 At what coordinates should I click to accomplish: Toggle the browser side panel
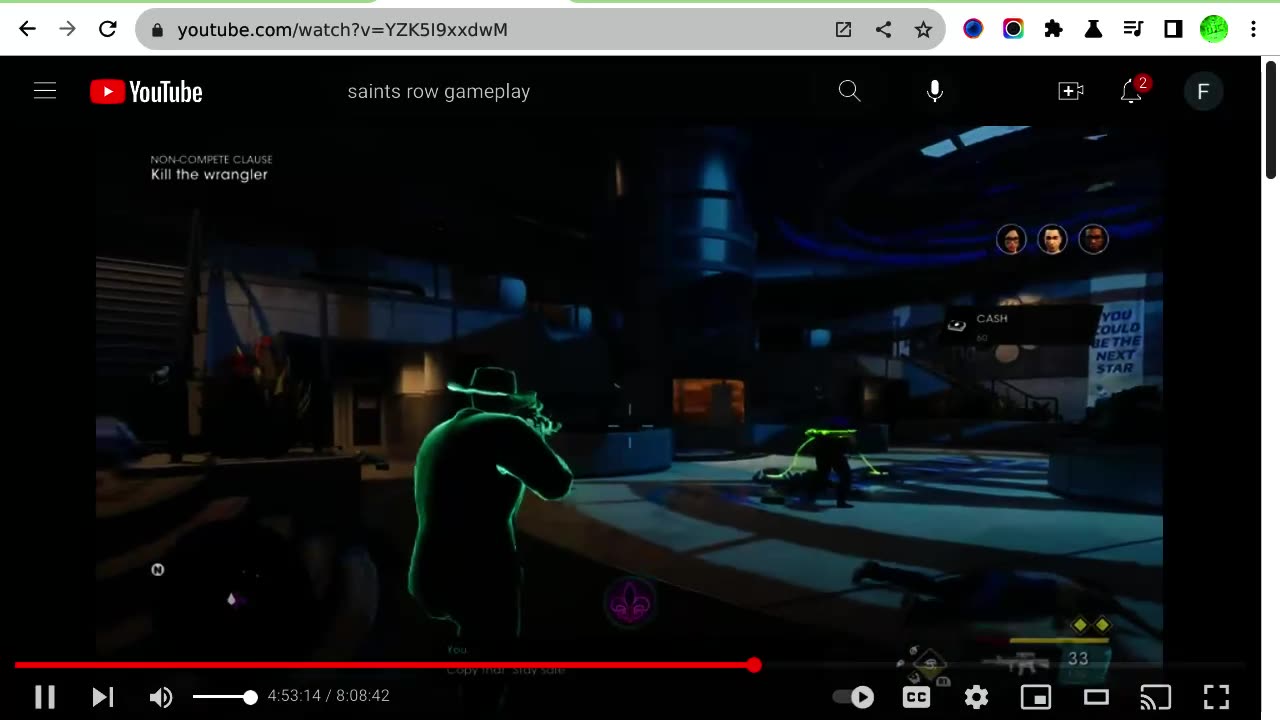(x=1173, y=29)
